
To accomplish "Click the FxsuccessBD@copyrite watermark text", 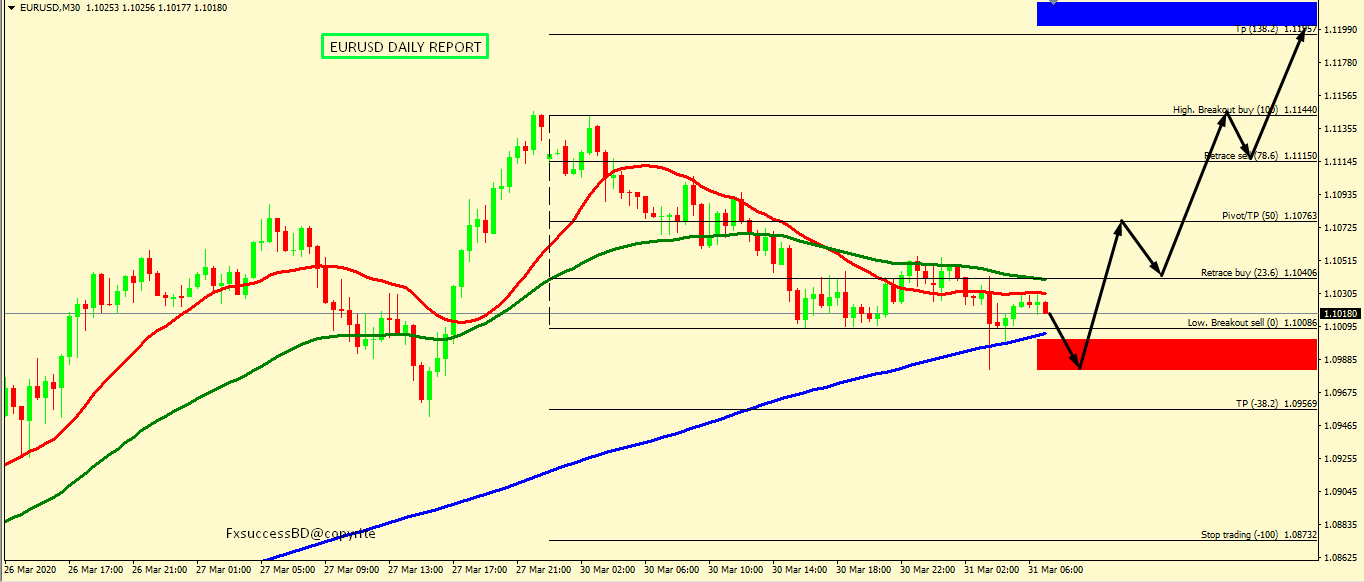I will coord(300,534).
